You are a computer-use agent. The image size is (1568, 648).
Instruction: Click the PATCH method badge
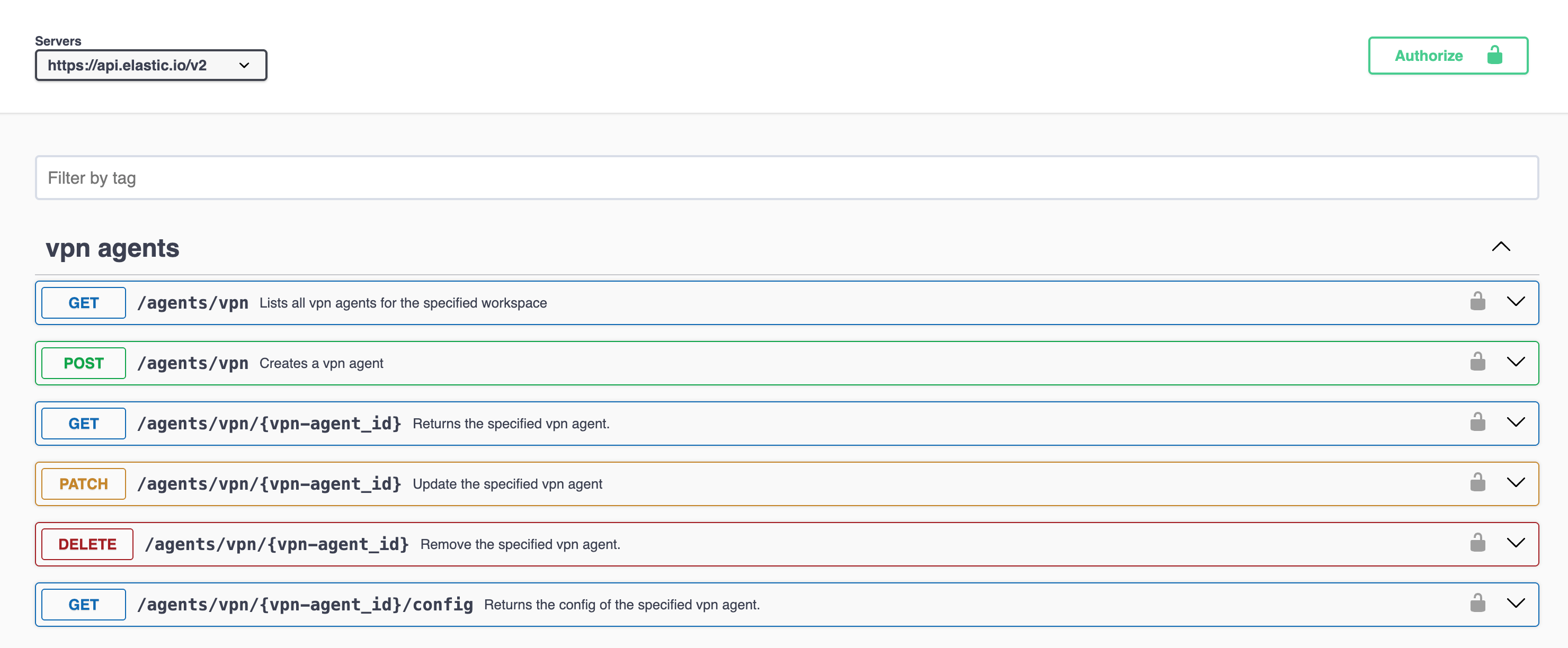[x=83, y=484]
